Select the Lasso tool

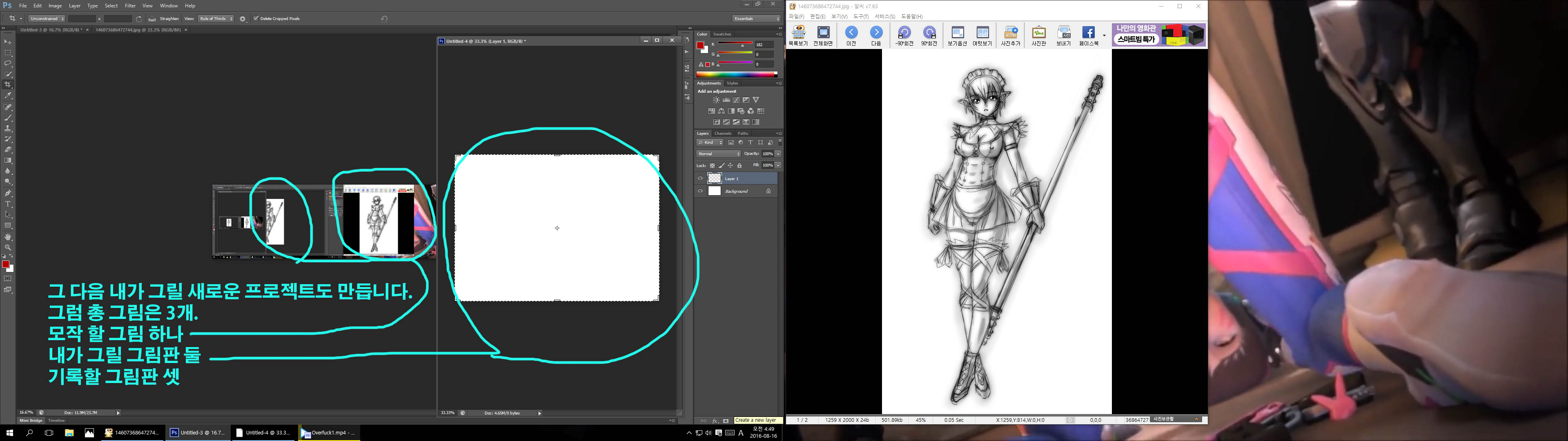pyautogui.click(x=8, y=63)
